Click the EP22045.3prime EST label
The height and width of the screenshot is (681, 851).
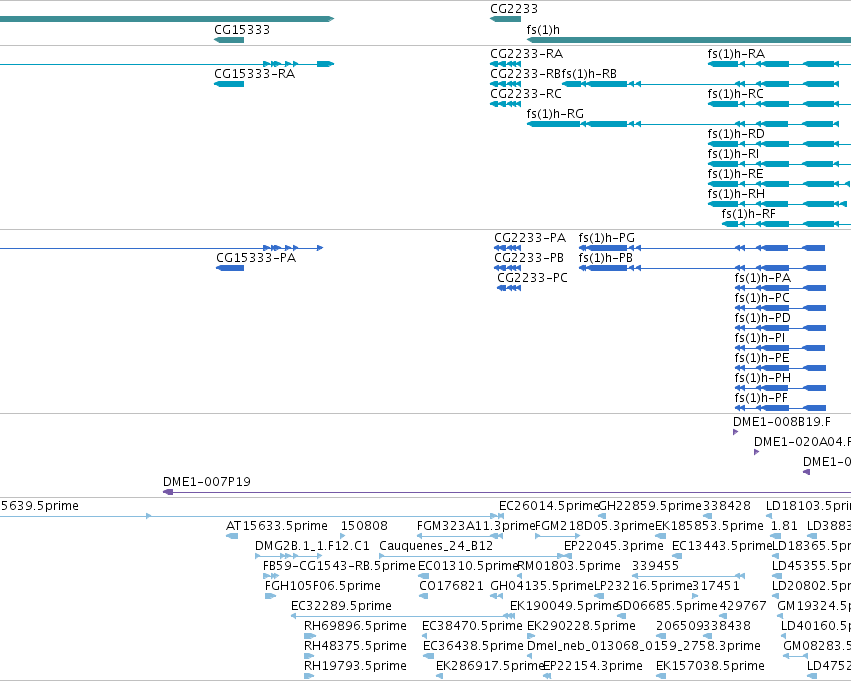tap(614, 546)
